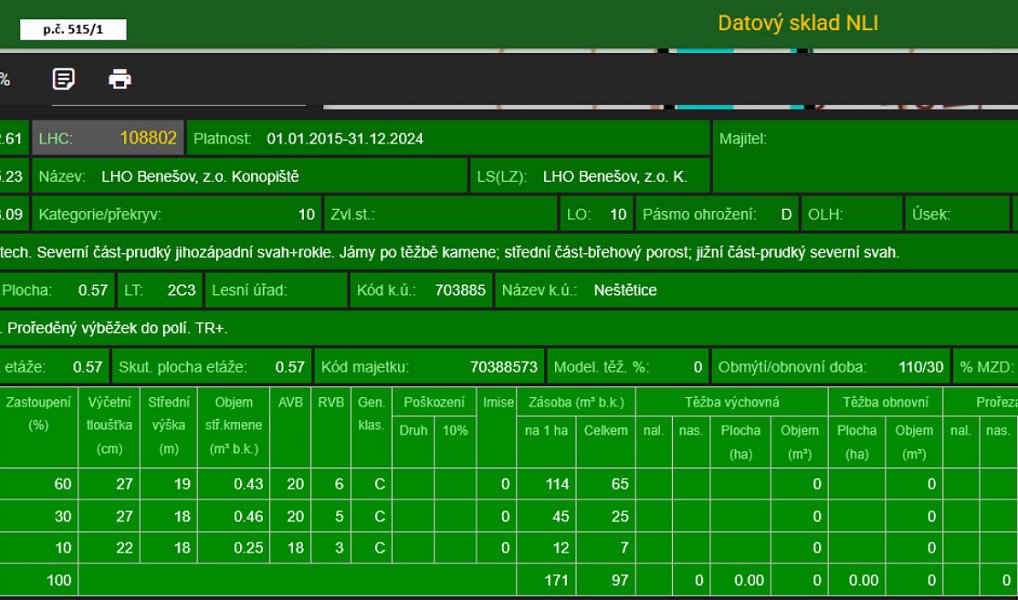Click the Těžba výchovná column header
The image size is (1018, 600).
tap(732, 403)
